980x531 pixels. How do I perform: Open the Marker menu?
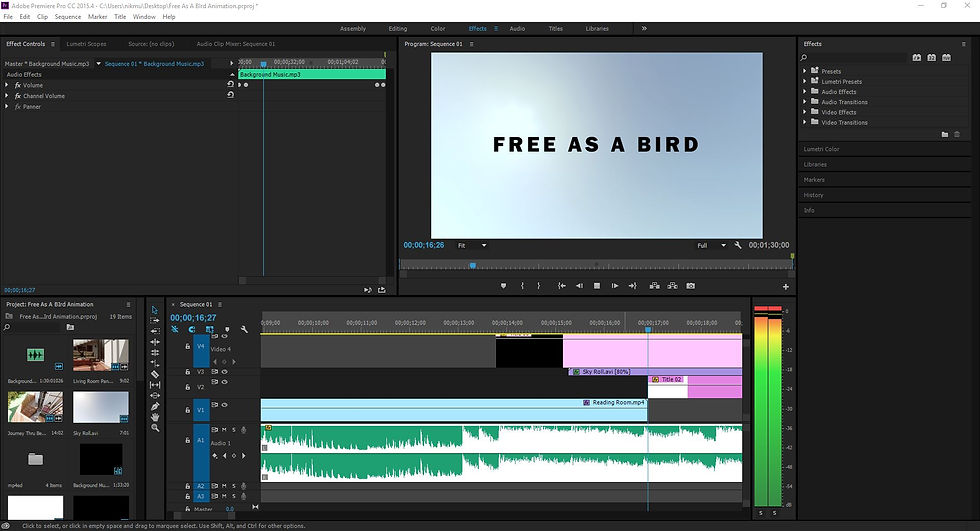pyautogui.click(x=97, y=17)
